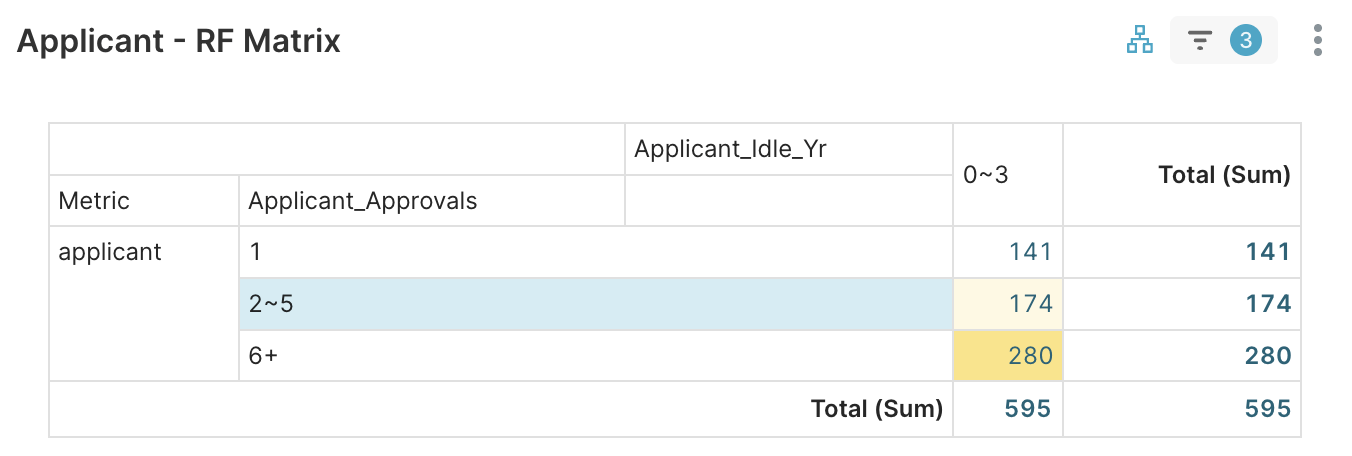Click the bold 280 row total

pos(1267,356)
